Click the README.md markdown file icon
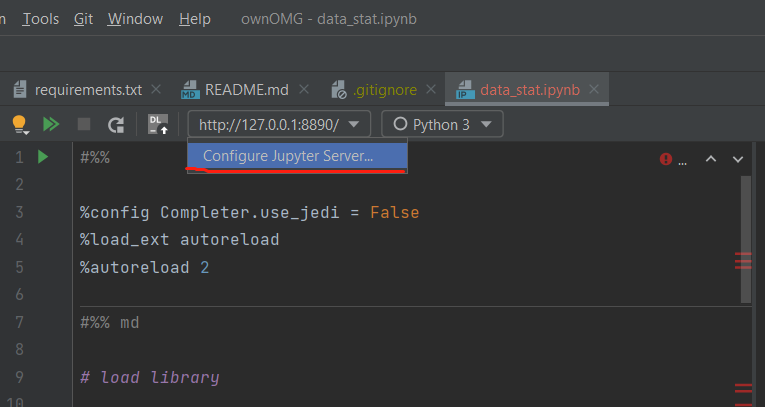The width and height of the screenshot is (765, 407). click(190, 90)
